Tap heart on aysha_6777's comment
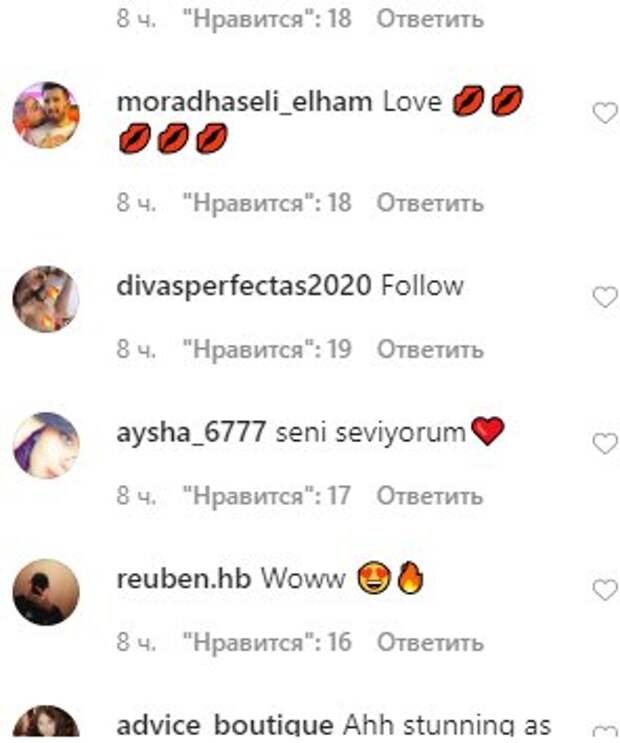The height and width of the screenshot is (743, 620). pos(605,444)
